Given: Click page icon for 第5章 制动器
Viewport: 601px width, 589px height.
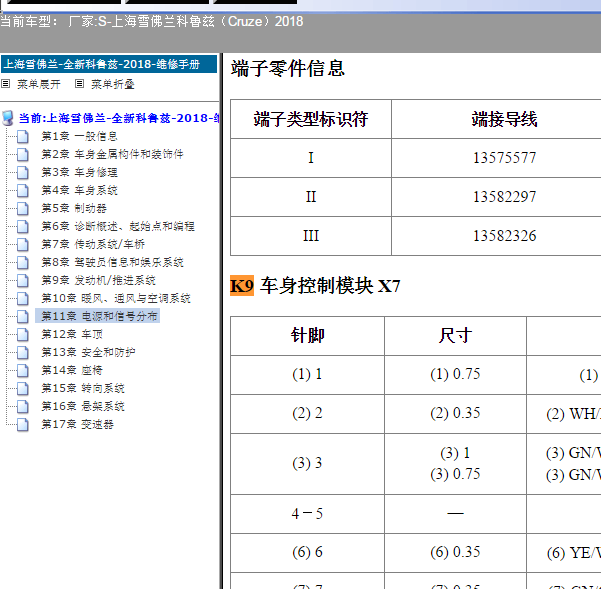Looking at the screenshot, I should [x=23, y=208].
